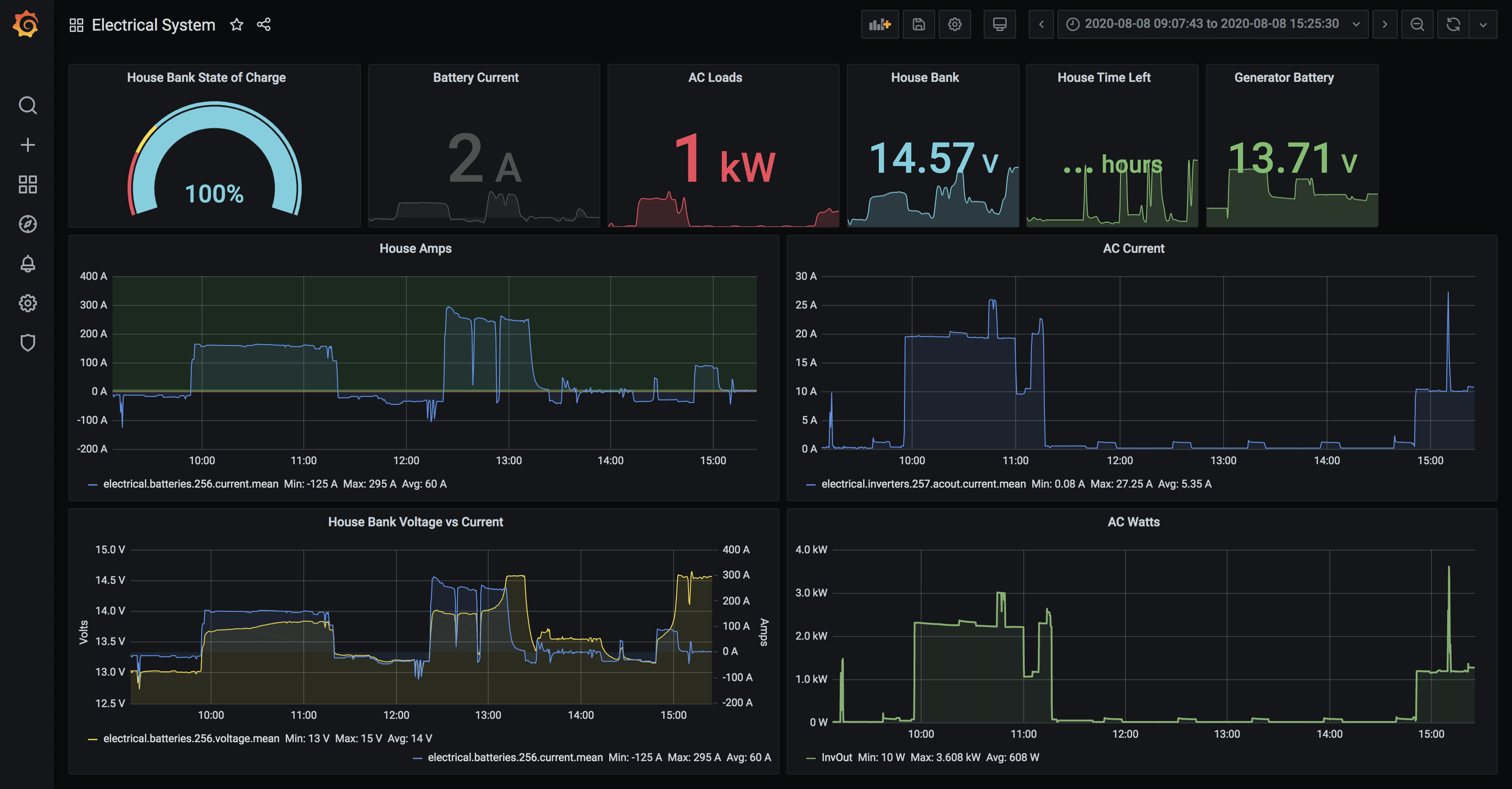Click the Create plus icon in sidebar

[27, 145]
